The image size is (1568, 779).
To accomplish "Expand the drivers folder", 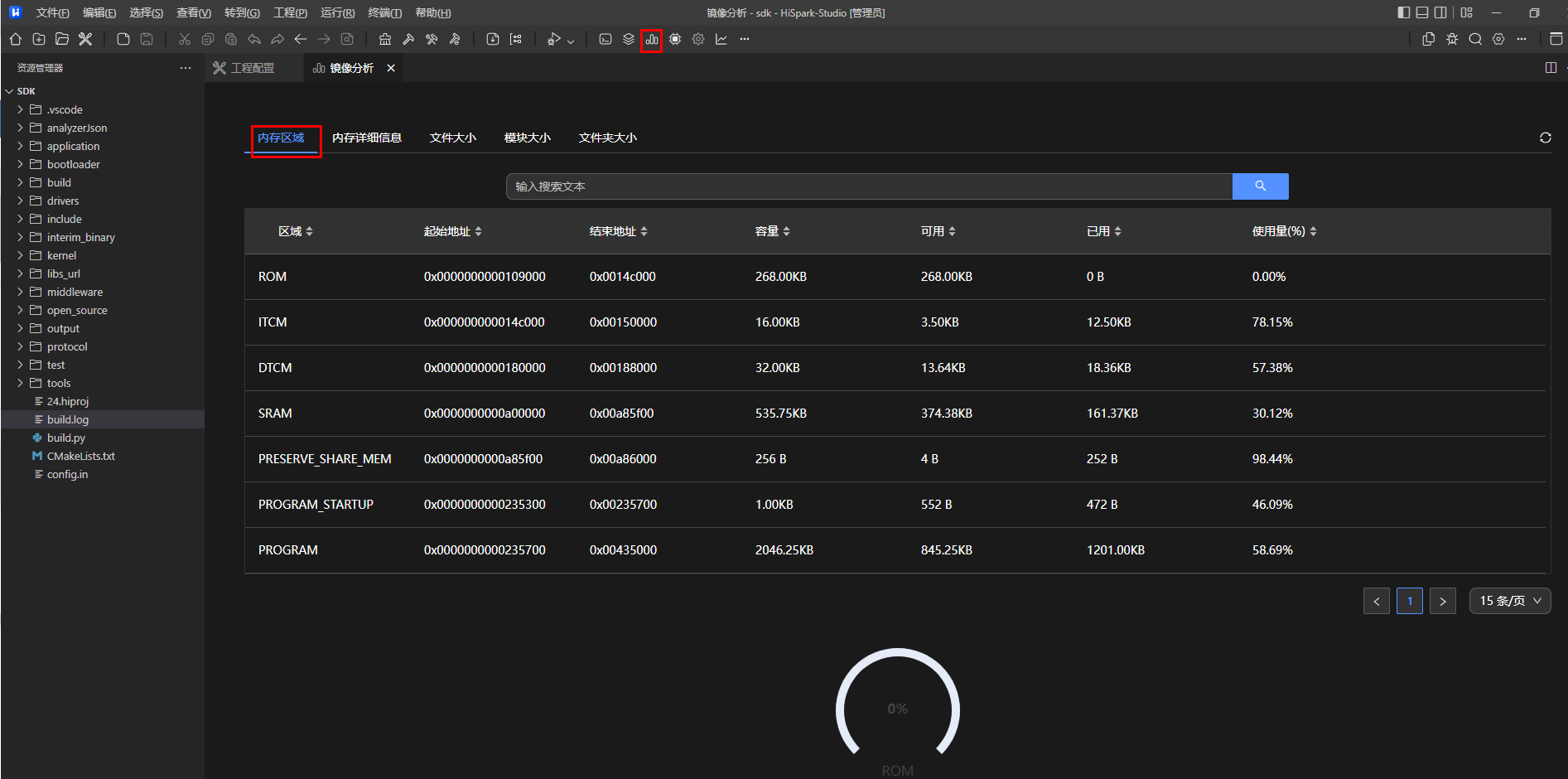I will (x=21, y=201).
